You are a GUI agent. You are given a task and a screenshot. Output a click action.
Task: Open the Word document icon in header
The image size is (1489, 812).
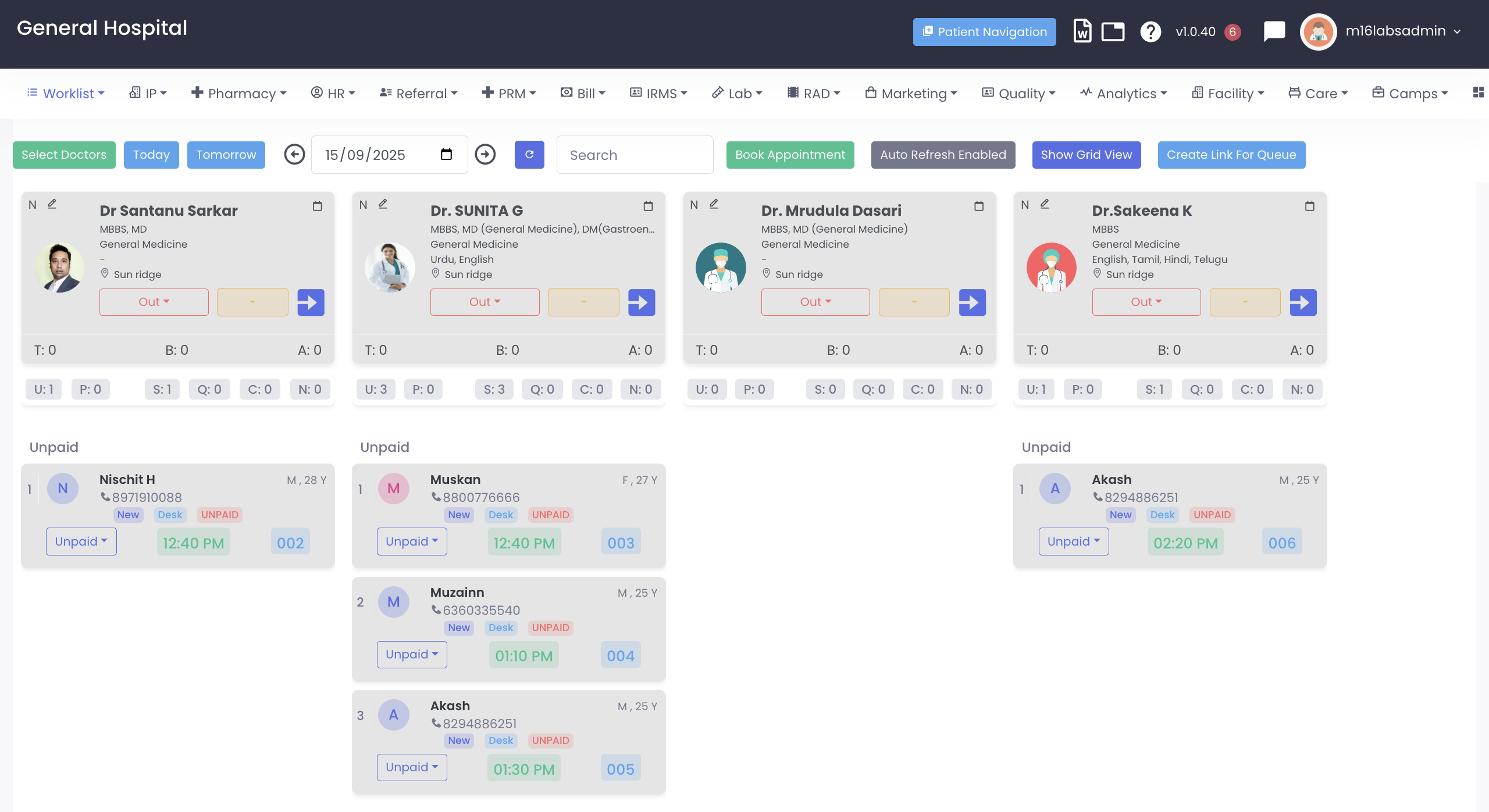pos(1082,31)
